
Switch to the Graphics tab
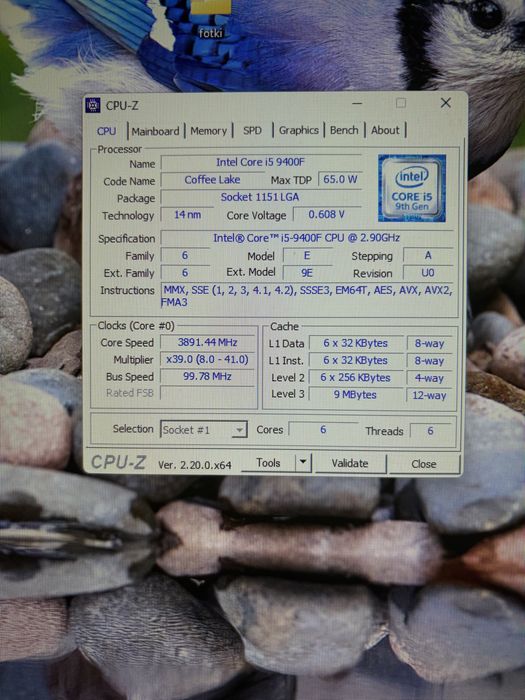(x=299, y=130)
